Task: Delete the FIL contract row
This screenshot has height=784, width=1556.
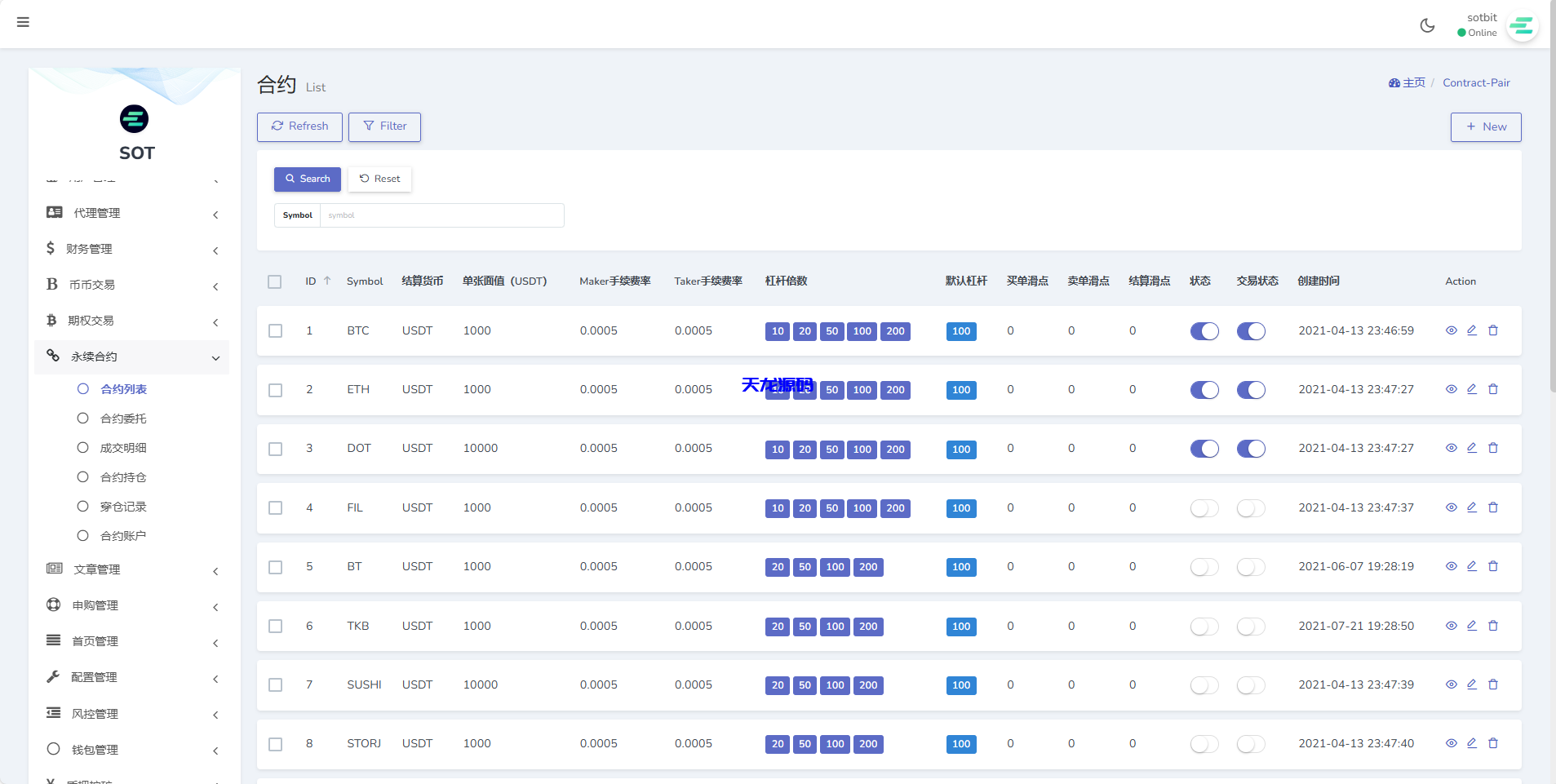Action: tap(1493, 507)
